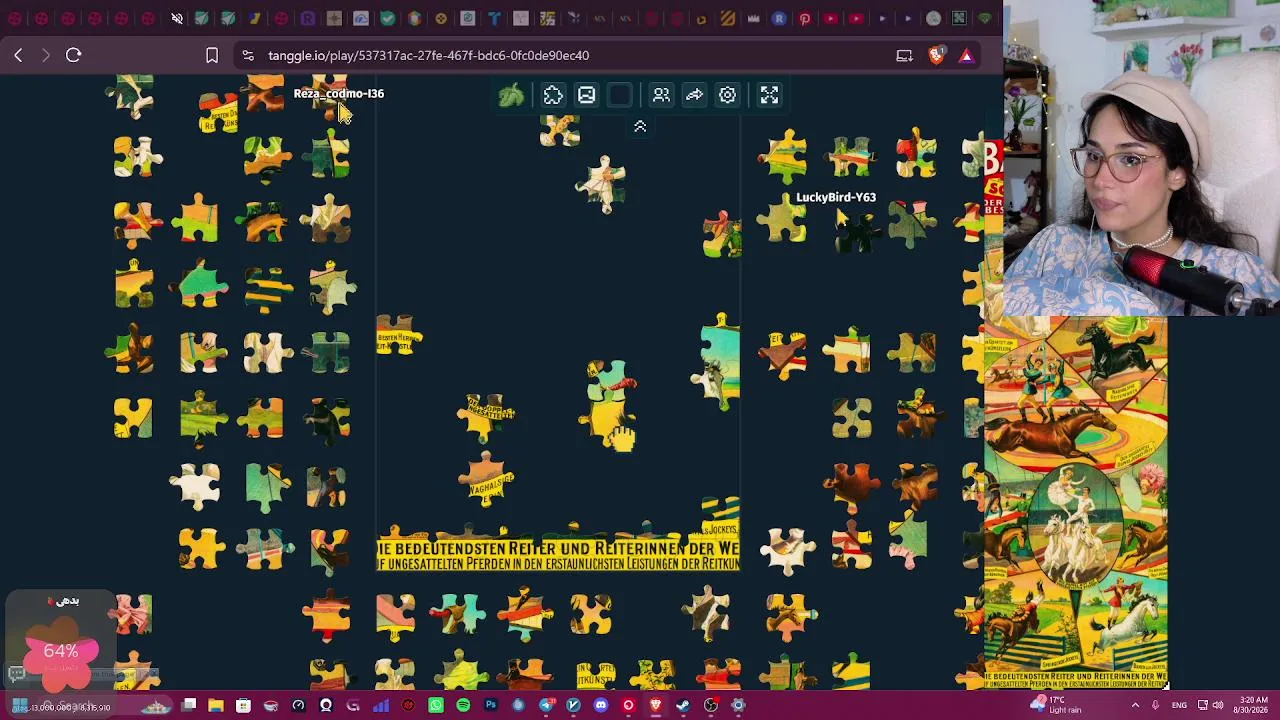
Task: Open the puzzle settings gear
Action: [x=727, y=95]
